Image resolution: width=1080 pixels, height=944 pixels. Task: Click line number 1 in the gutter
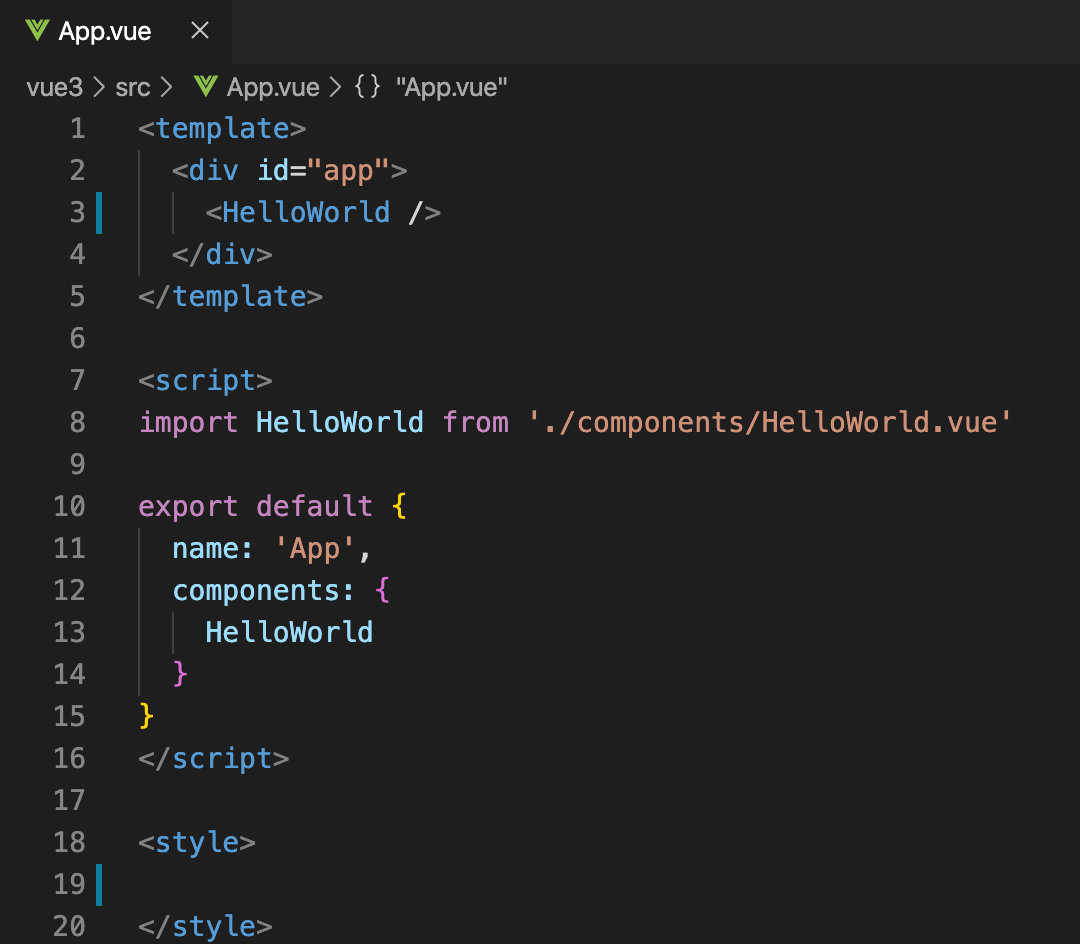(x=77, y=129)
